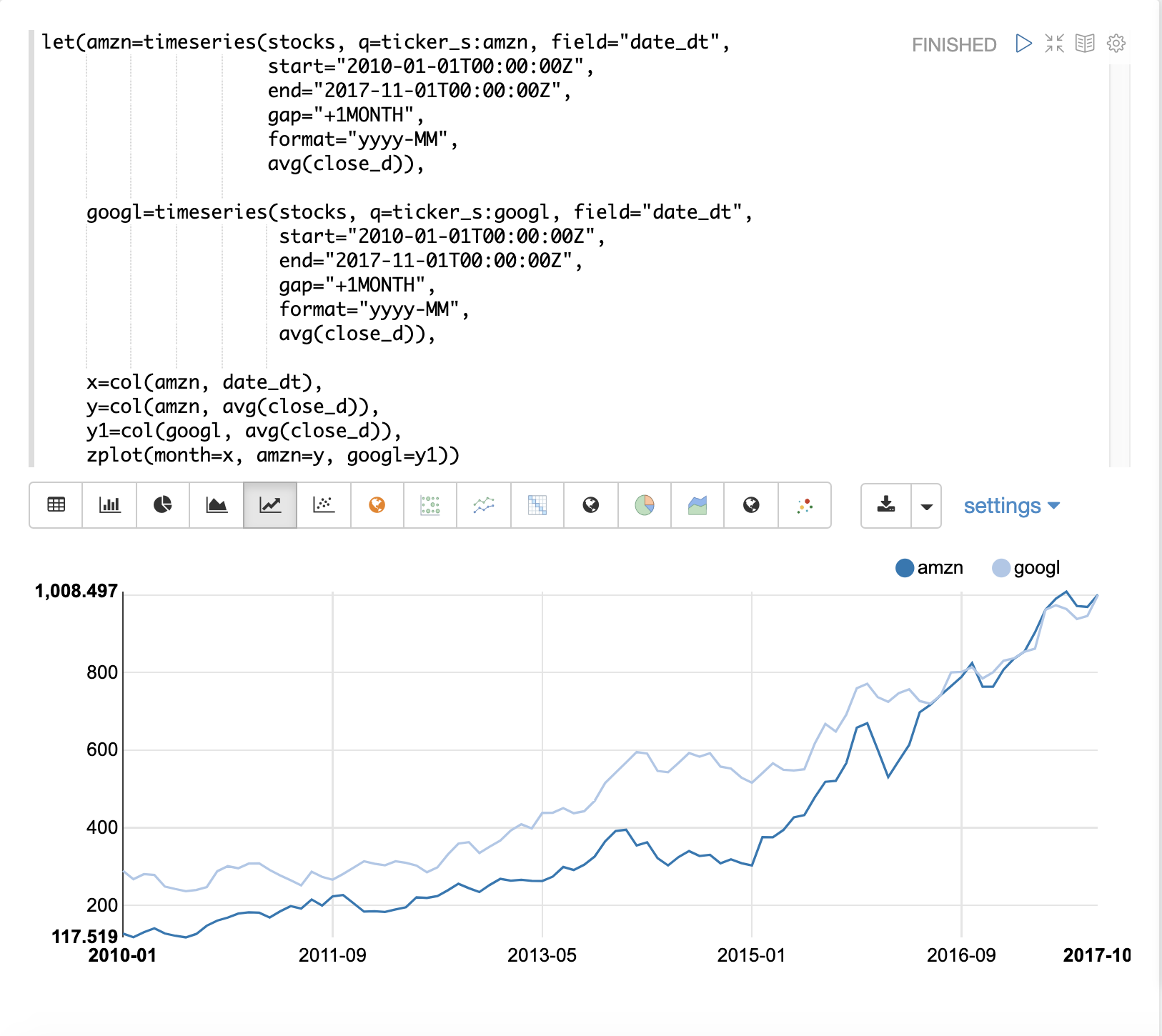Image resolution: width=1162 pixels, height=1036 pixels.
Task: Select the blue diagonal matrix visualization
Action: point(537,505)
